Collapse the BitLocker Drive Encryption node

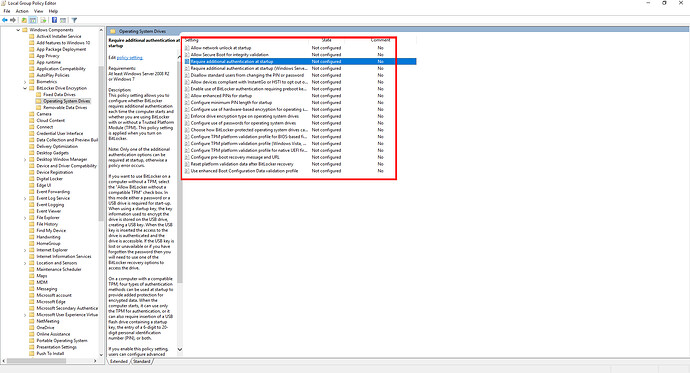pos(25,88)
